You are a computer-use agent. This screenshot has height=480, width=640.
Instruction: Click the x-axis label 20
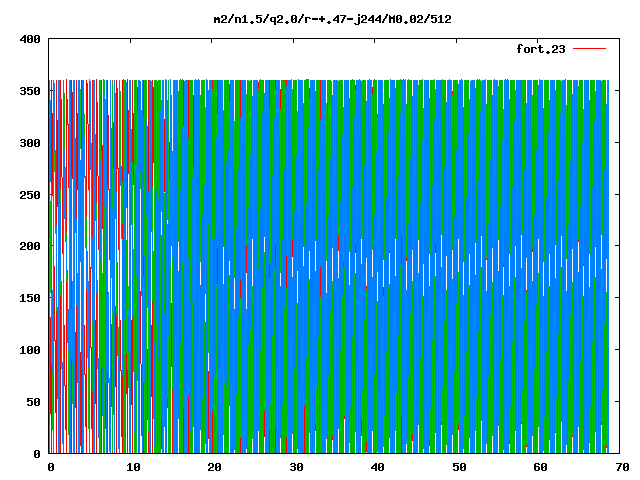click(x=215, y=467)
